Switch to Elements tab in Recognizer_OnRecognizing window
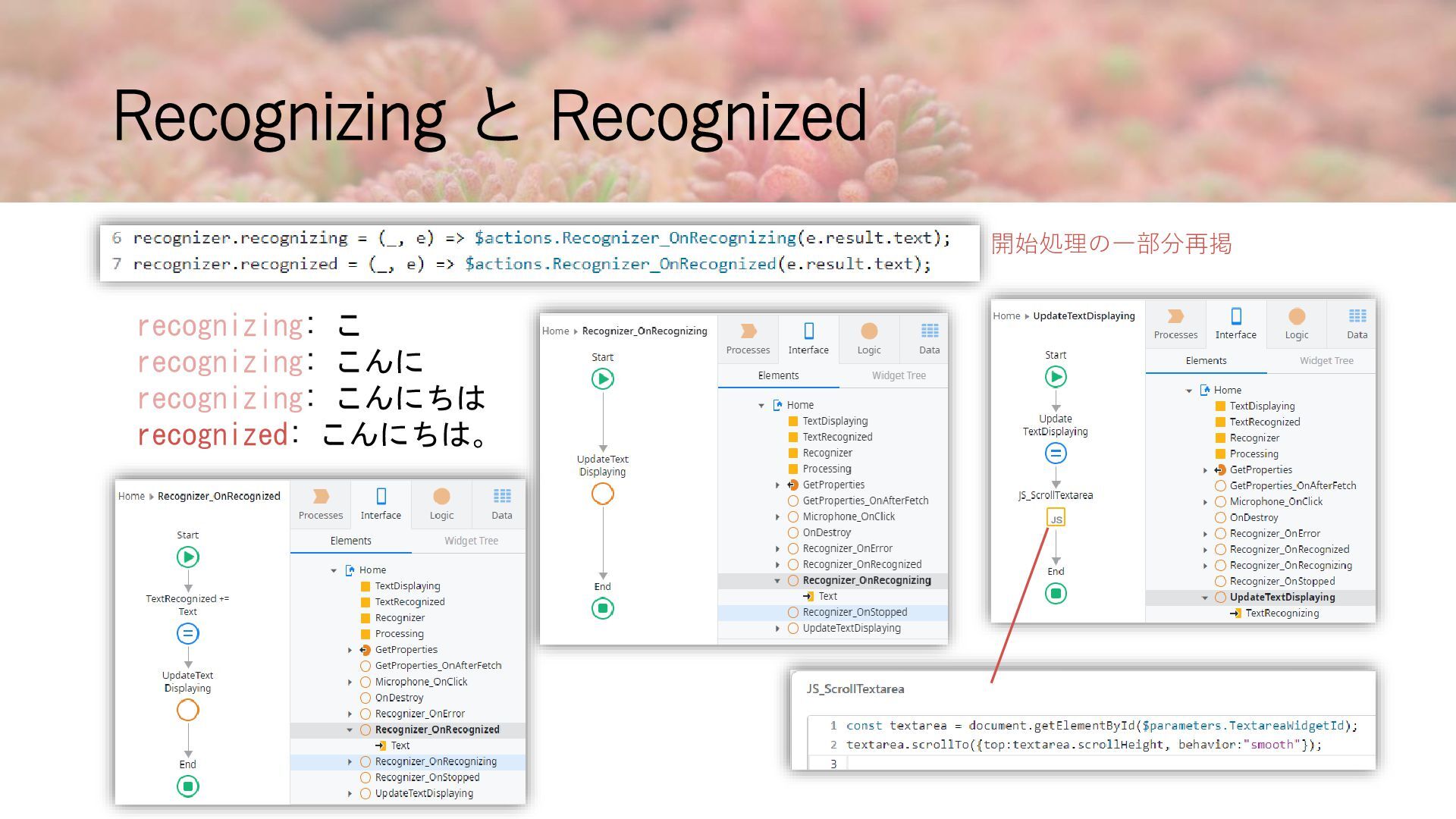 point(778,375)
